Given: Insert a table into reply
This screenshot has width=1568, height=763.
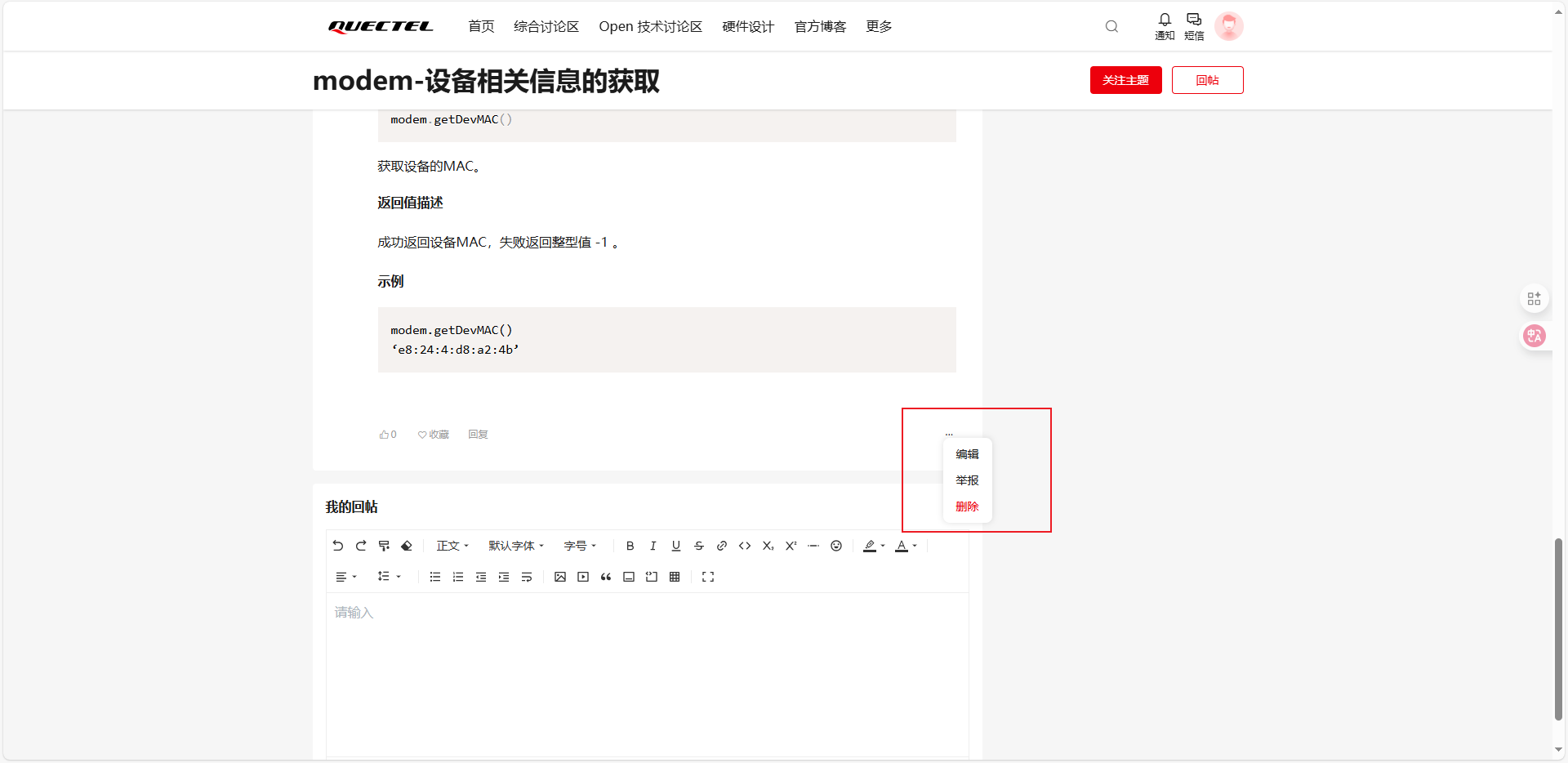Looking at the screenshot, I should [675, 577].
